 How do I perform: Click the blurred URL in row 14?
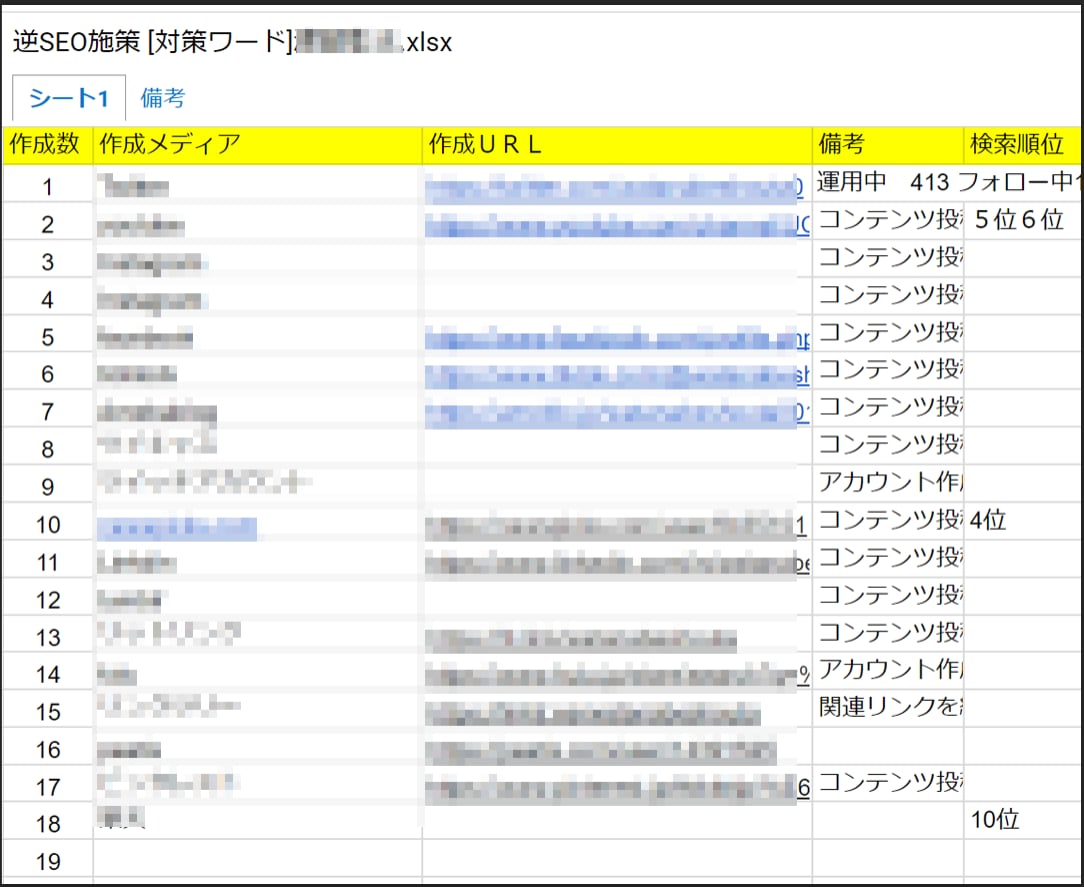[x=617, y=675]
